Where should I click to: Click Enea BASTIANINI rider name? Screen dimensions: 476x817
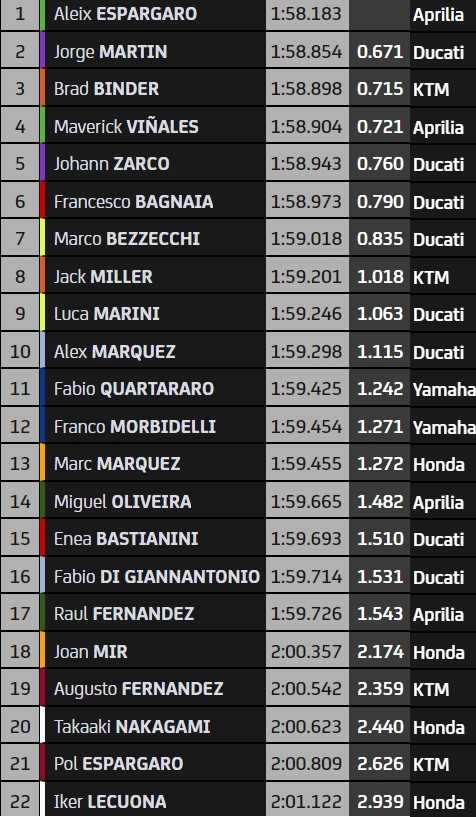tap(126, 539)
